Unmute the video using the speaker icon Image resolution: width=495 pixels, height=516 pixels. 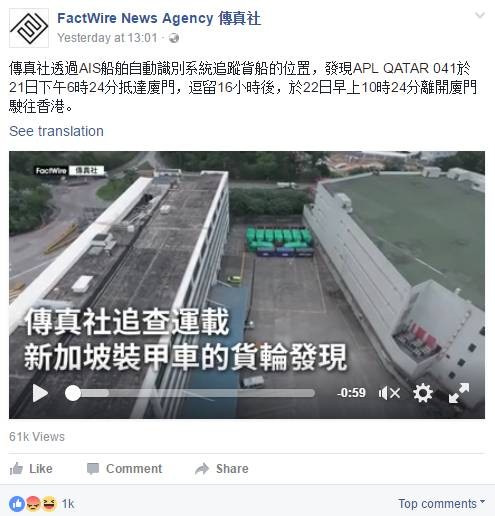(389, 393)
